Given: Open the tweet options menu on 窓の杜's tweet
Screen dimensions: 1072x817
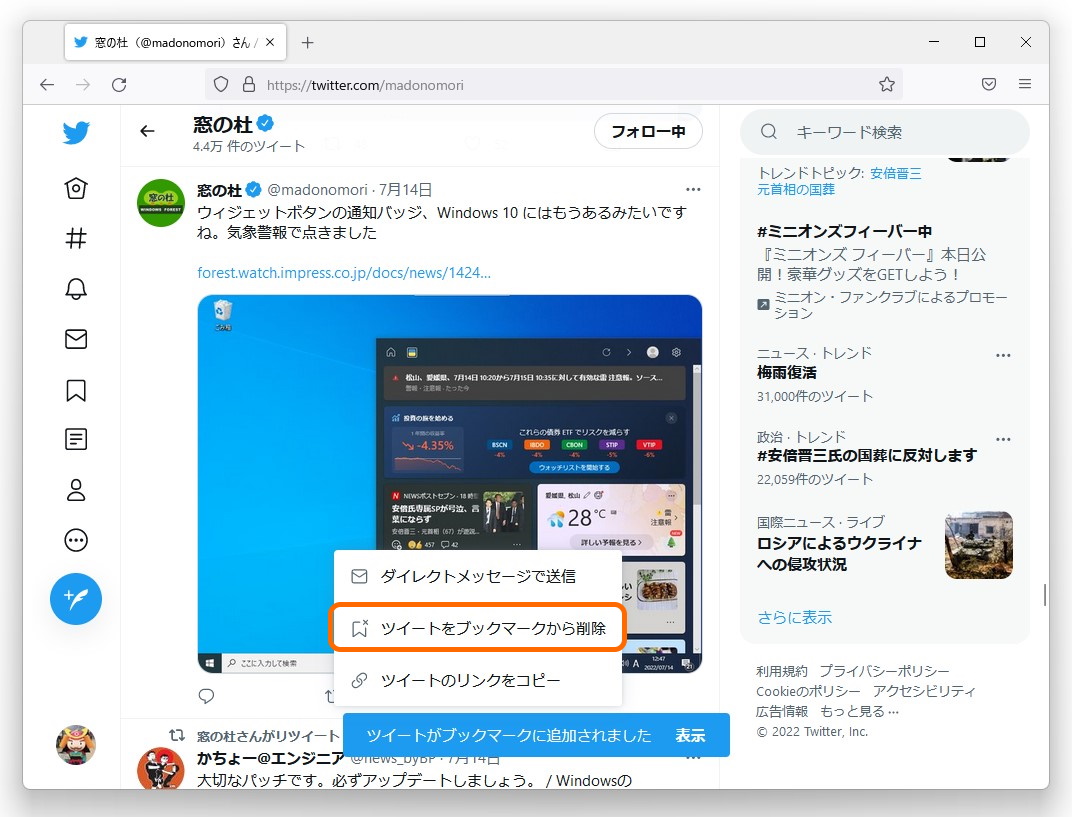Looking at the screenshot, I should point(693,189).
